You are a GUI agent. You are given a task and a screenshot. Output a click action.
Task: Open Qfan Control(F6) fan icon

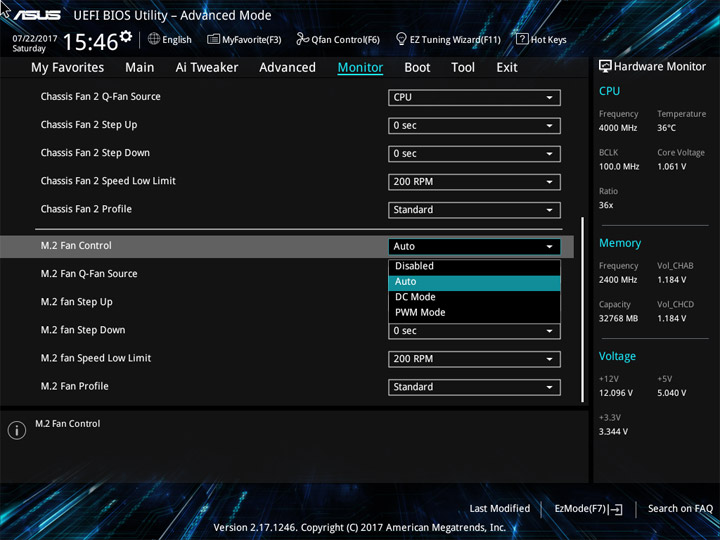pyautogui.click(x=302, y=39)
